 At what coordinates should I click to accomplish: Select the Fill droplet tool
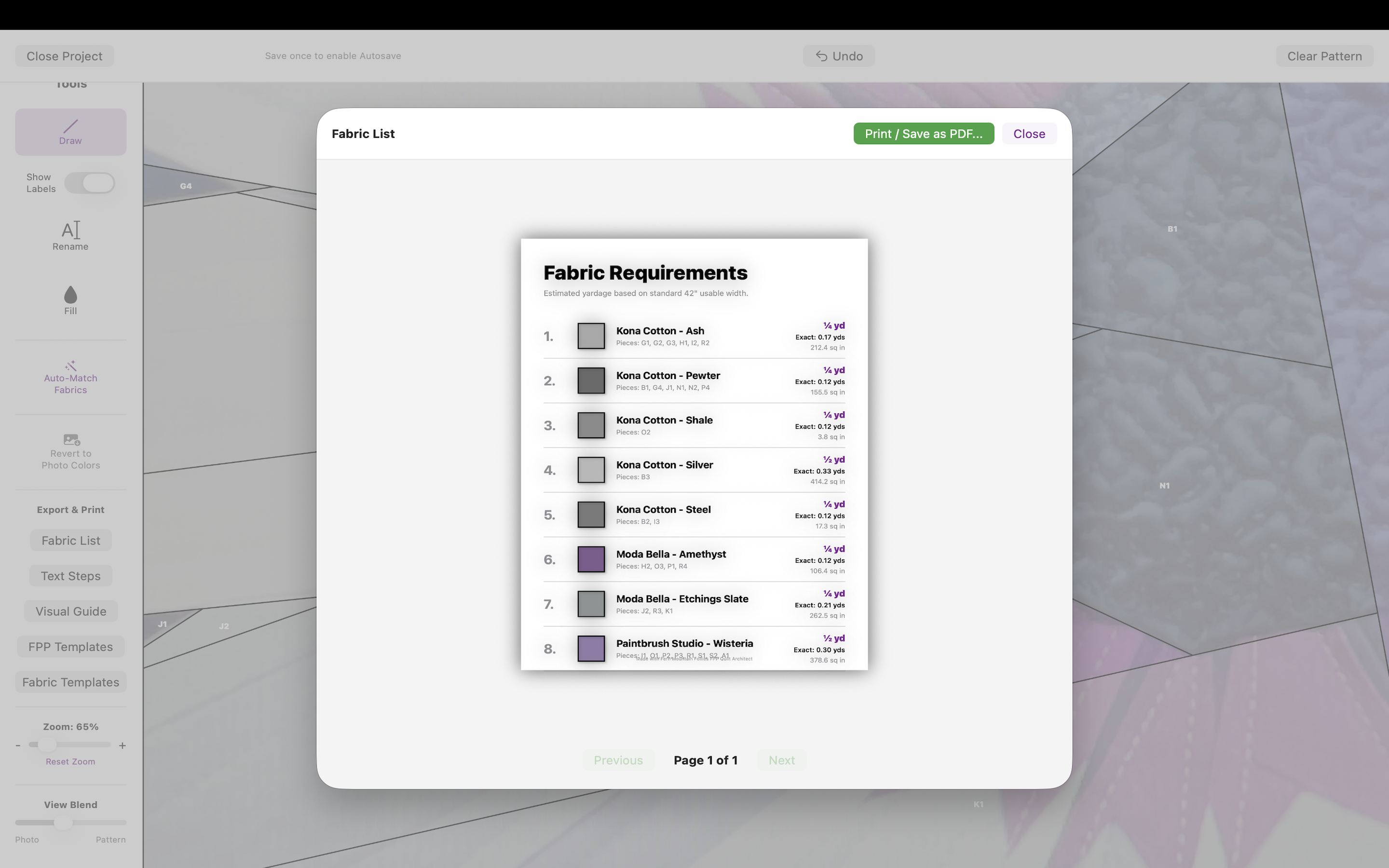click(x=70, y=295)
